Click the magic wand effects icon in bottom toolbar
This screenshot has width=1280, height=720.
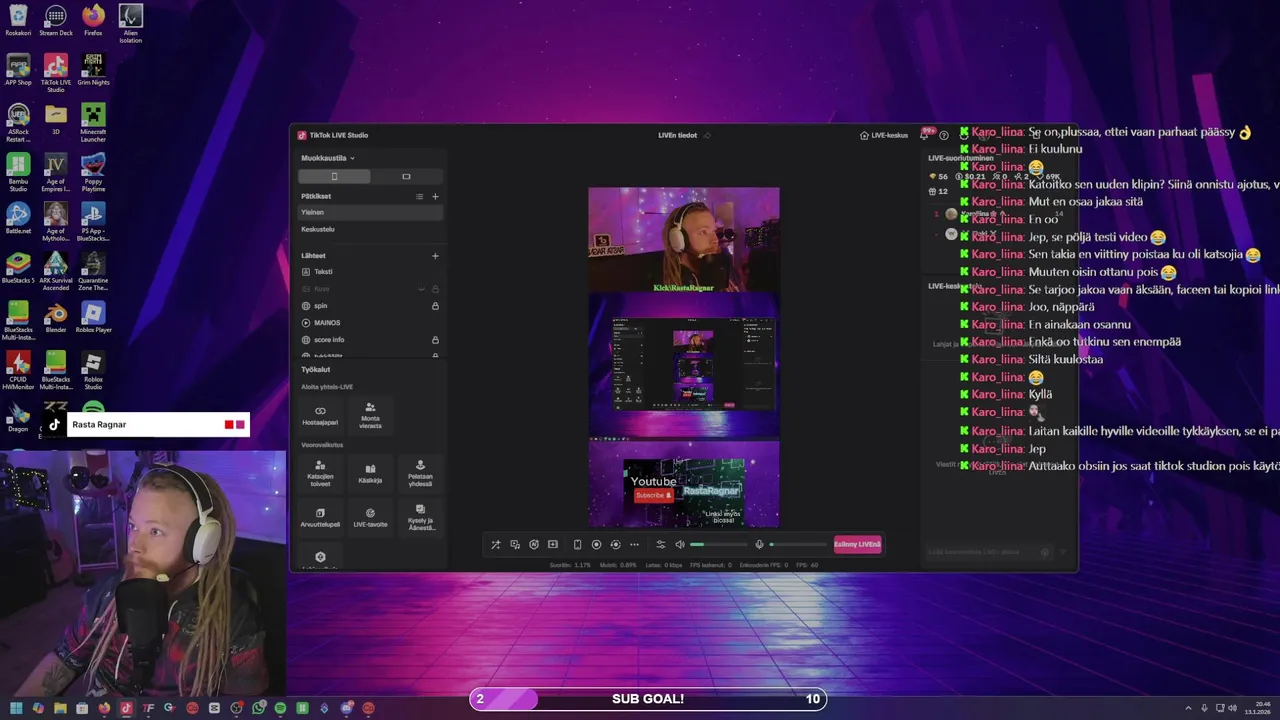[x=495, y=545]
